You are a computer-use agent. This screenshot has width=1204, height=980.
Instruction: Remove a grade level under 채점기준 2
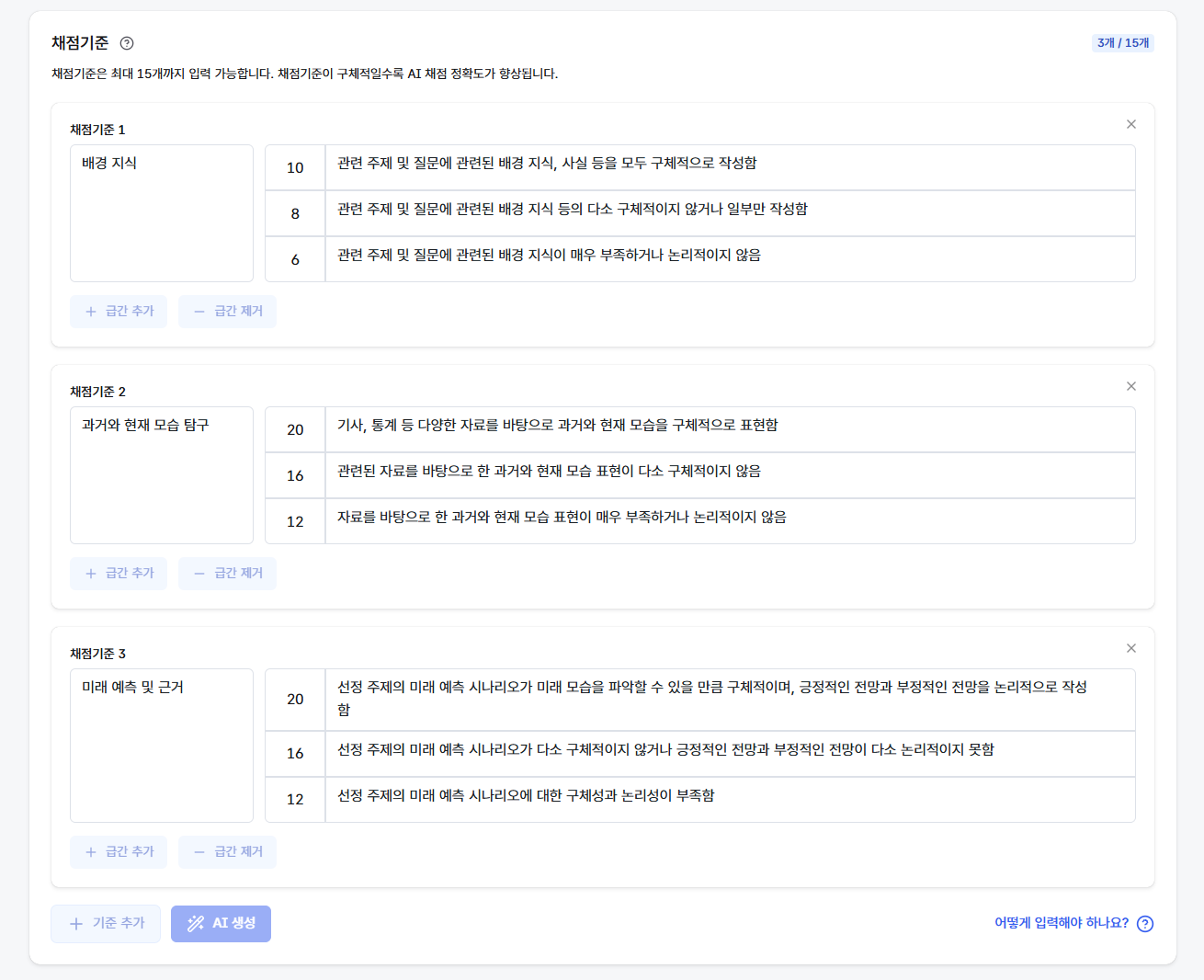coord(227,574)
